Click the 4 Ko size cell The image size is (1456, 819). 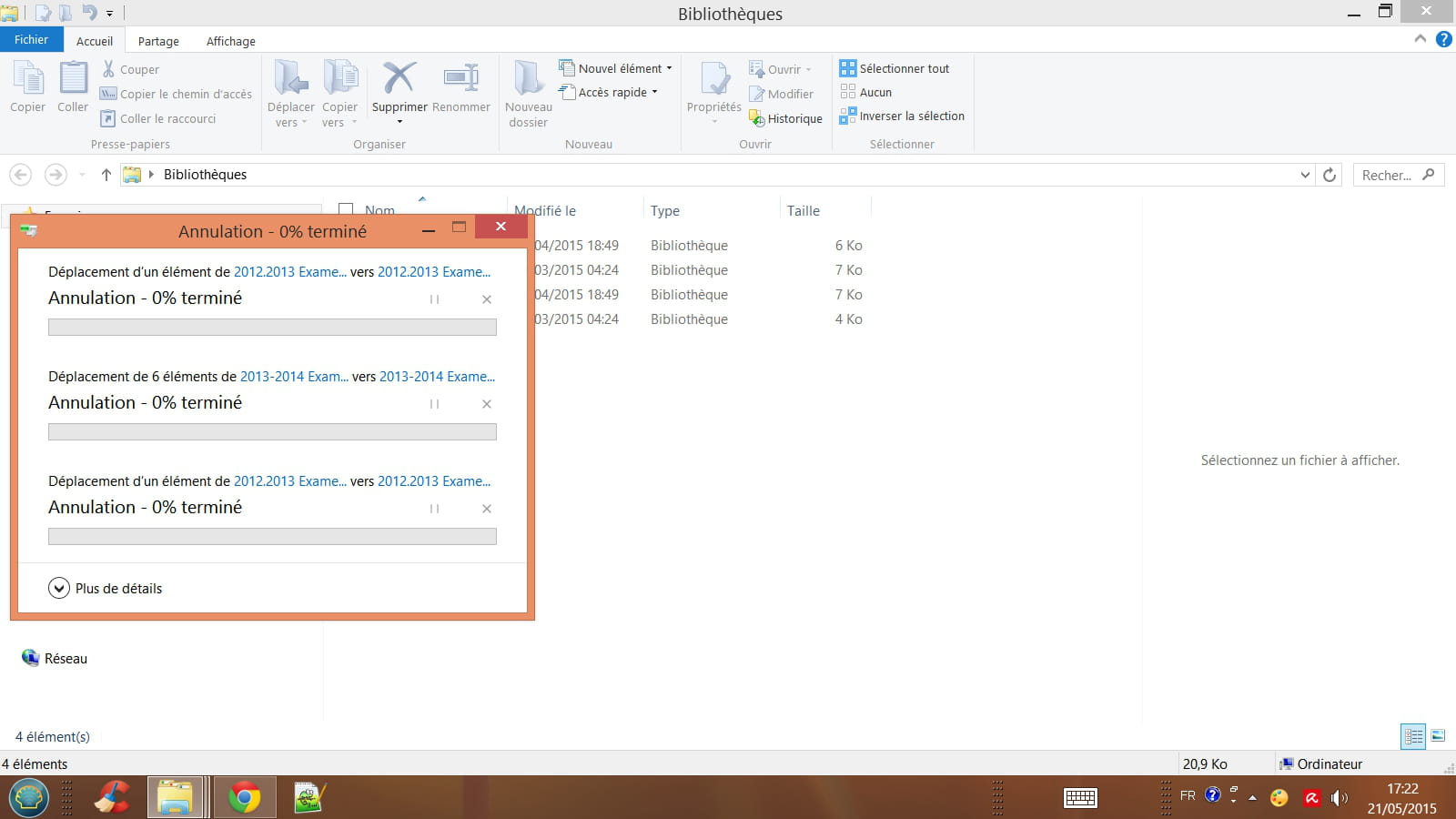tap(848, 319)
